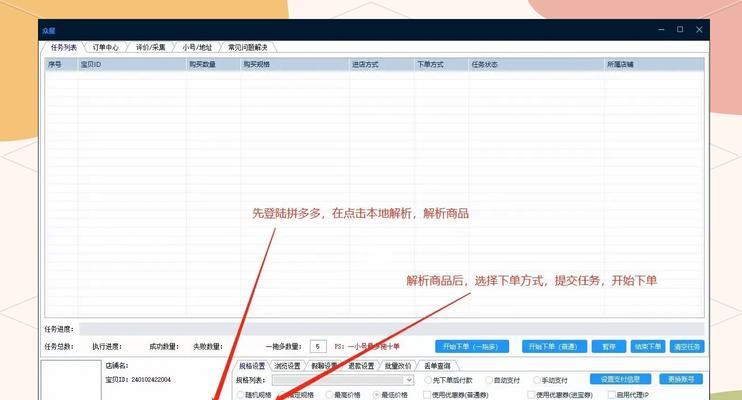Choose the 最高价格 radio option

(x=344, y=395)
